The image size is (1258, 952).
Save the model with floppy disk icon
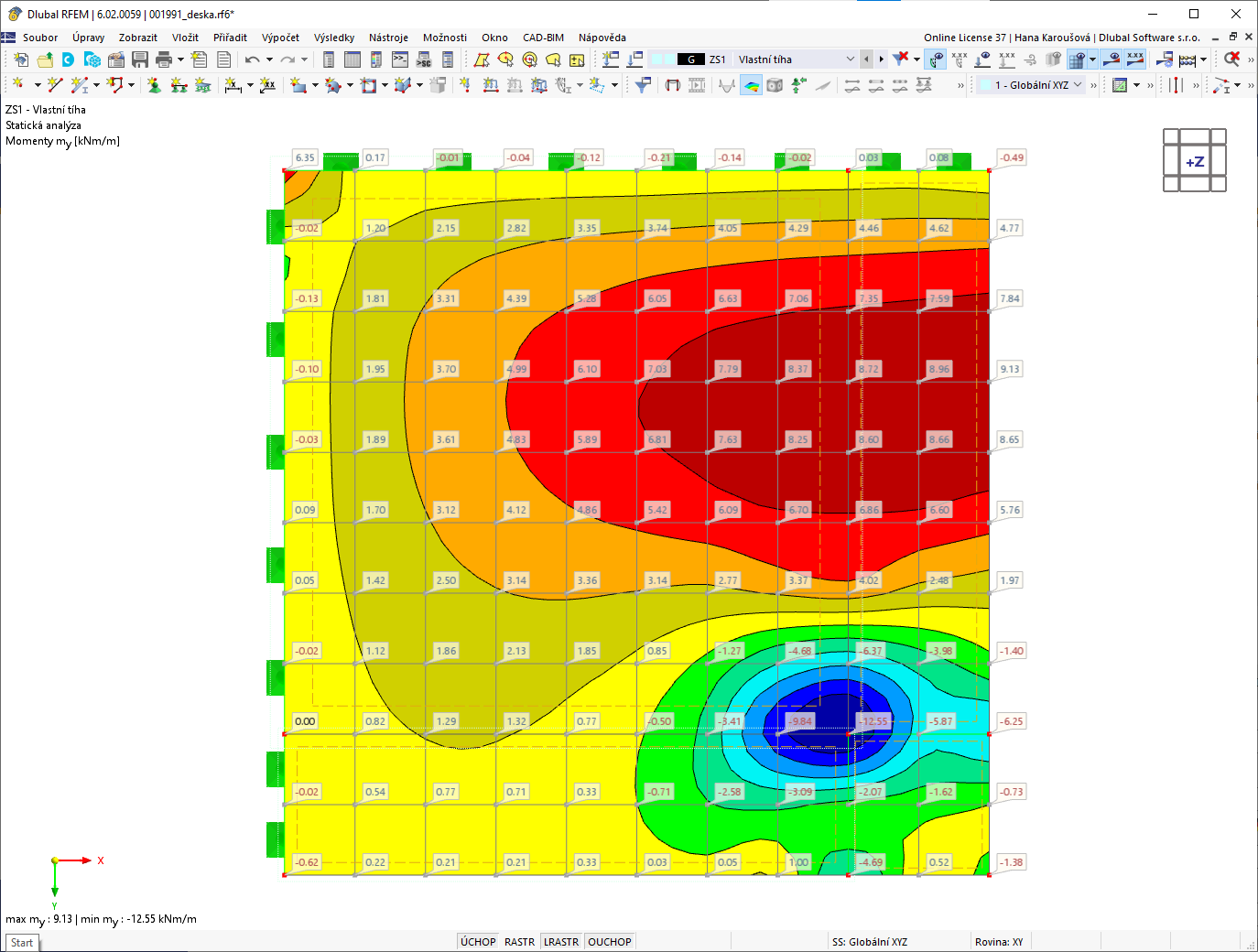click(140, 59)
